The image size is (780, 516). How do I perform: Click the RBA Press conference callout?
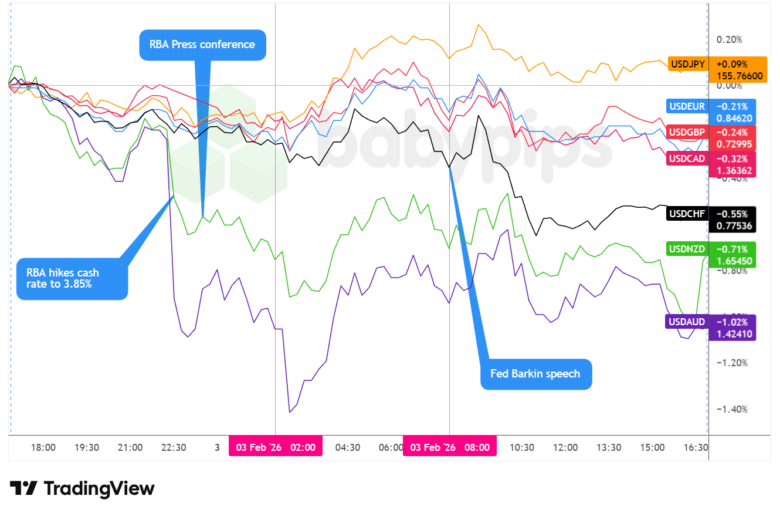pos(202,44)
